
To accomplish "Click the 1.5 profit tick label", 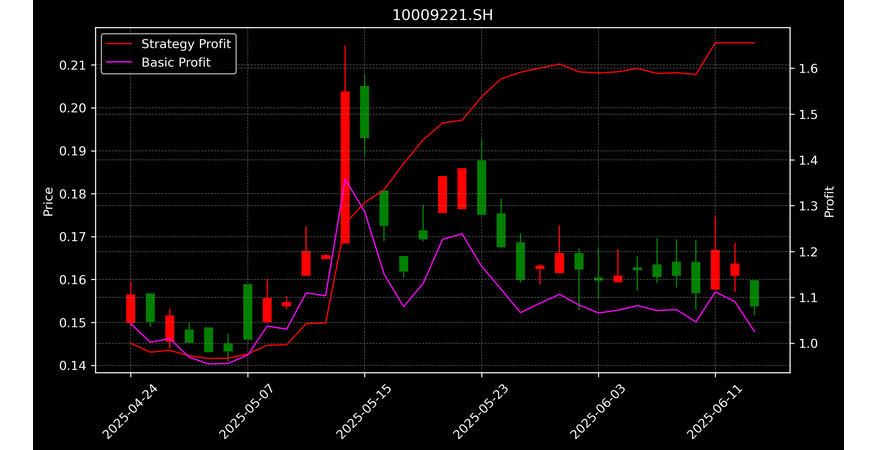I will (808, 115).
